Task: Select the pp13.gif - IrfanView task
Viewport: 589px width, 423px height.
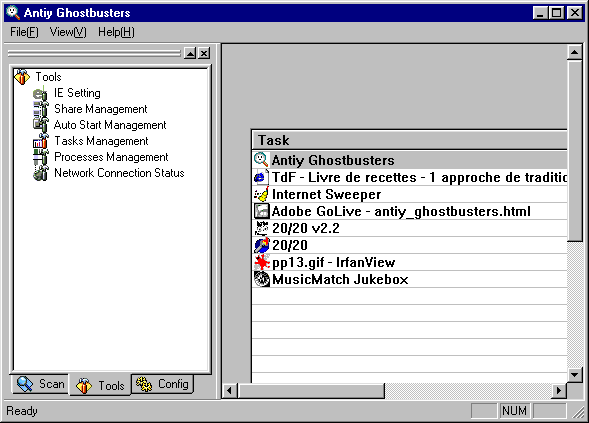Action: click(x=409, y=262)
